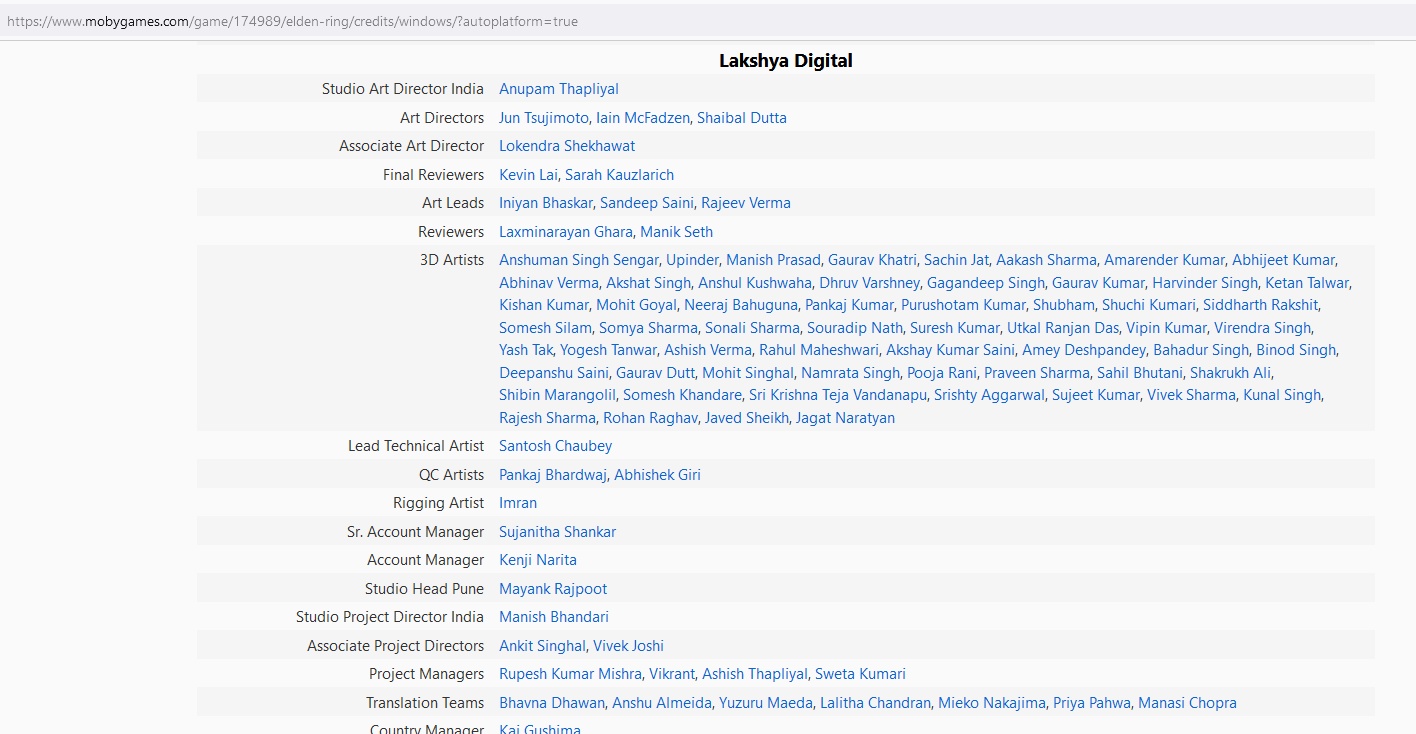The image size is (1416, 734).
Task: Click the Abhijeet Kumar link
Action: (x=1283, y=260)
